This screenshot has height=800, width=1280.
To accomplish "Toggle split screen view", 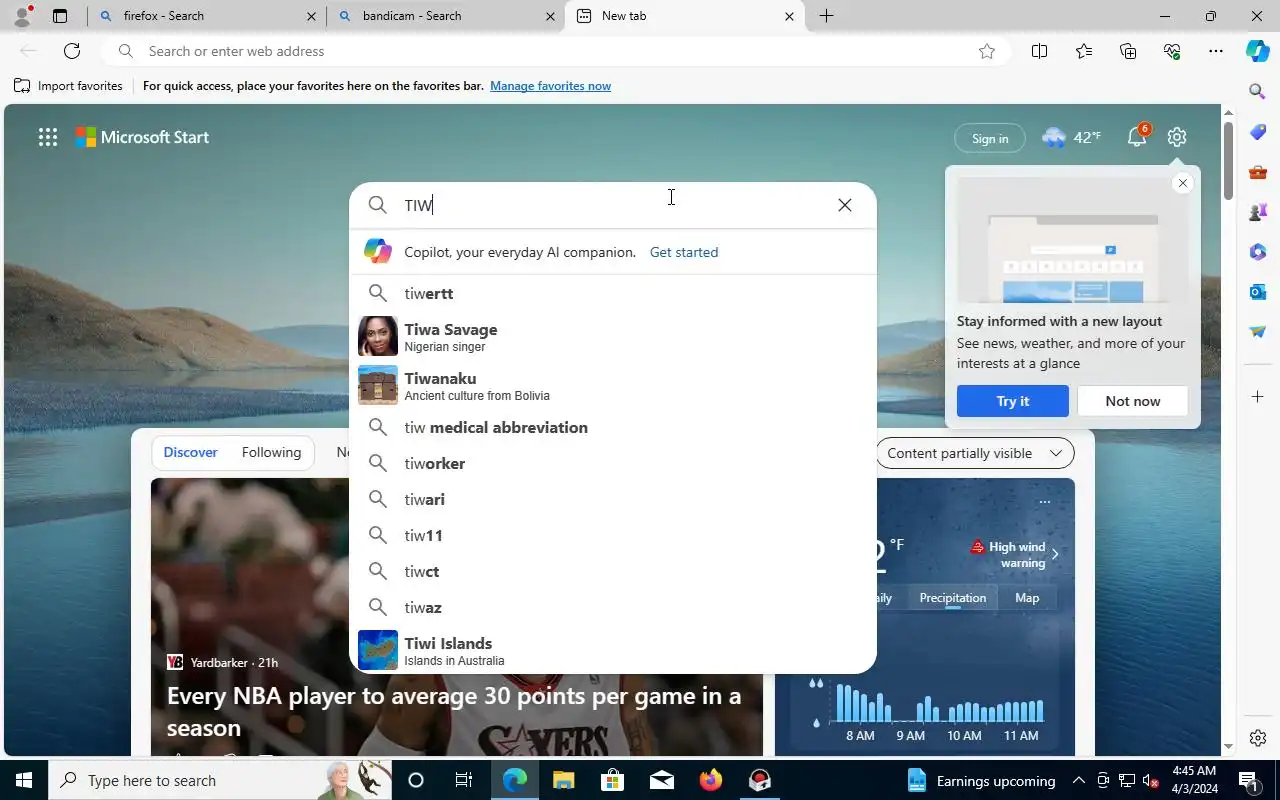I will [x=1039, y=51].
